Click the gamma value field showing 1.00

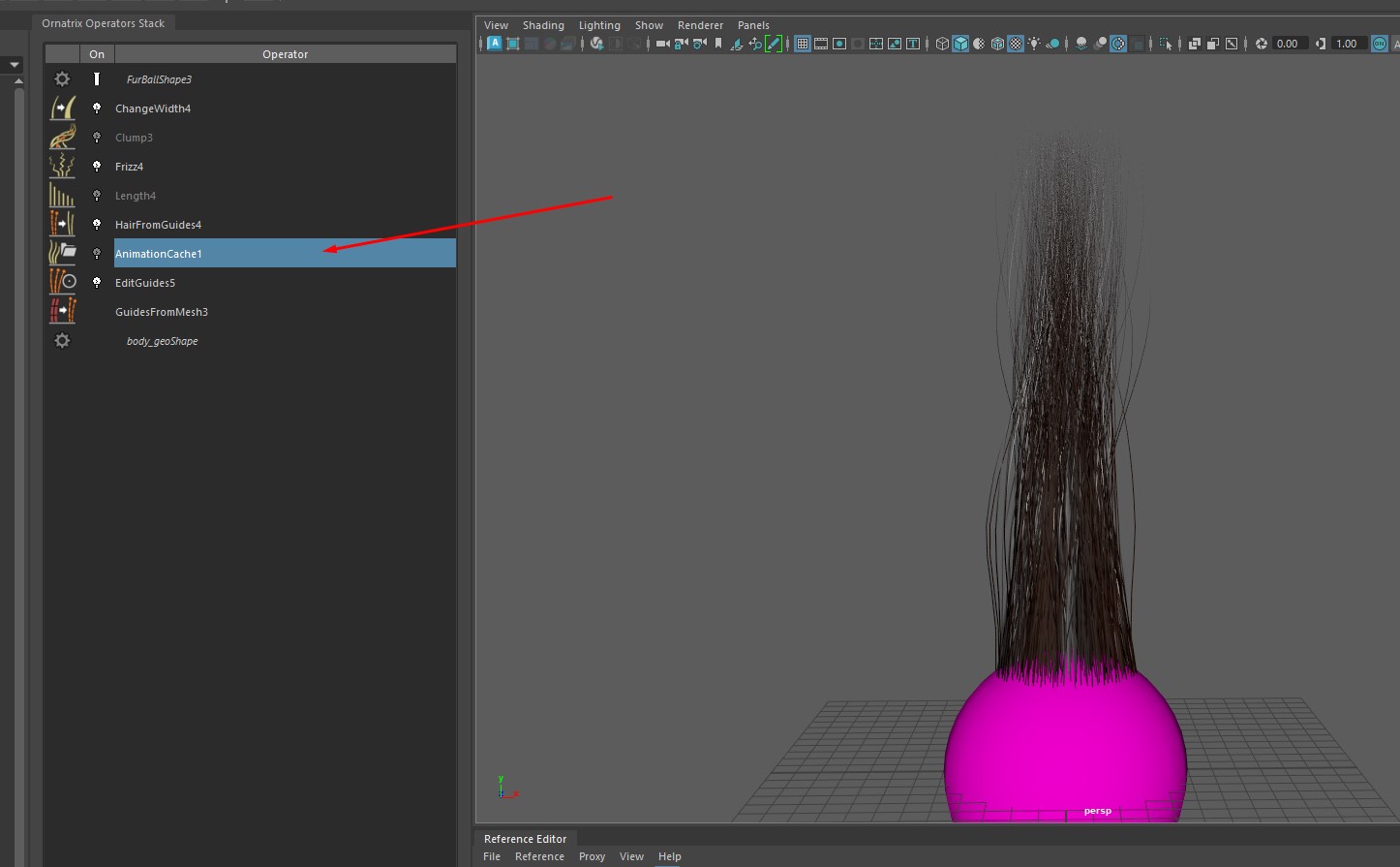[x=1346, y=44]
